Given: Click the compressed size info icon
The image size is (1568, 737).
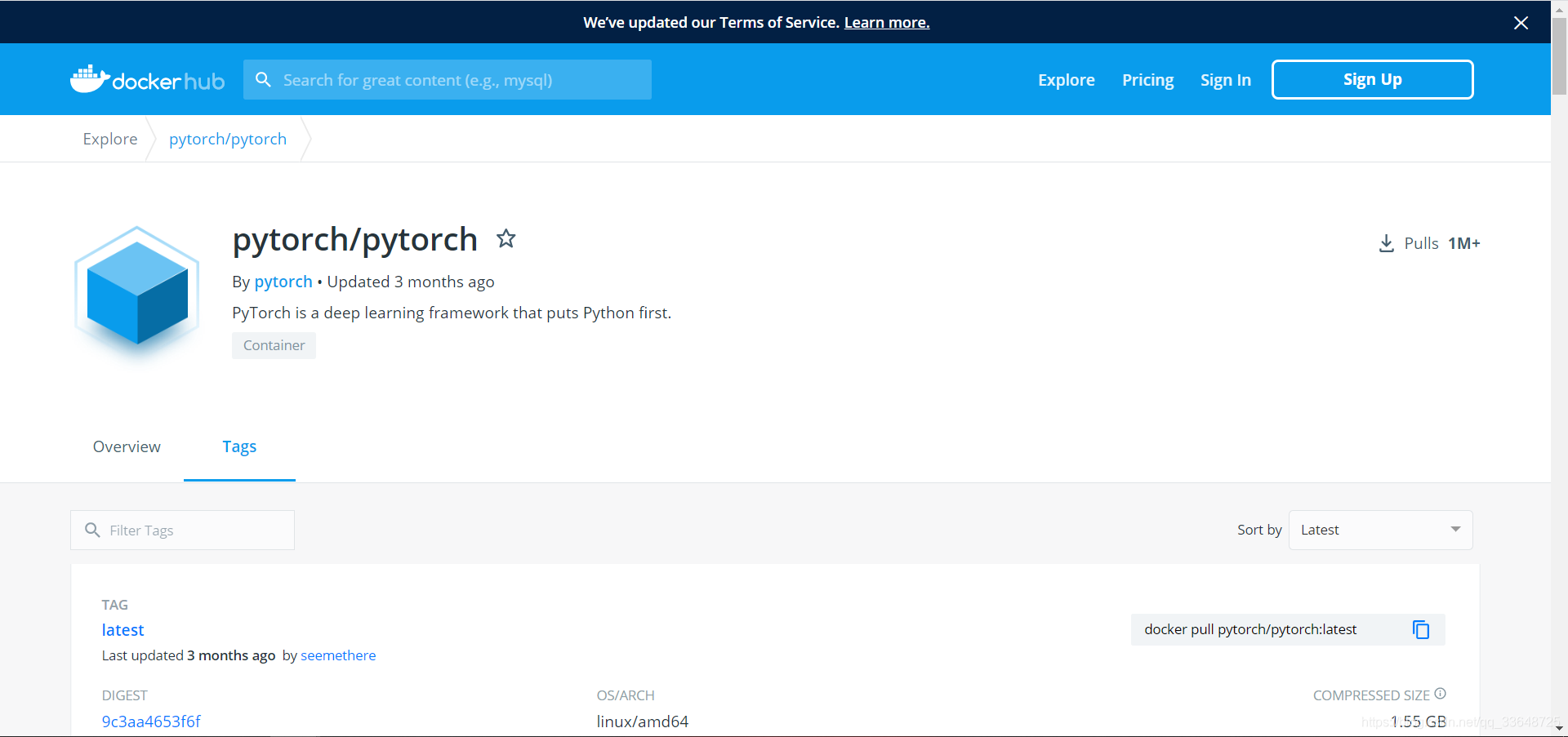Looking at the screenshot, I should pyautogui.click(x=1441, y=694).
